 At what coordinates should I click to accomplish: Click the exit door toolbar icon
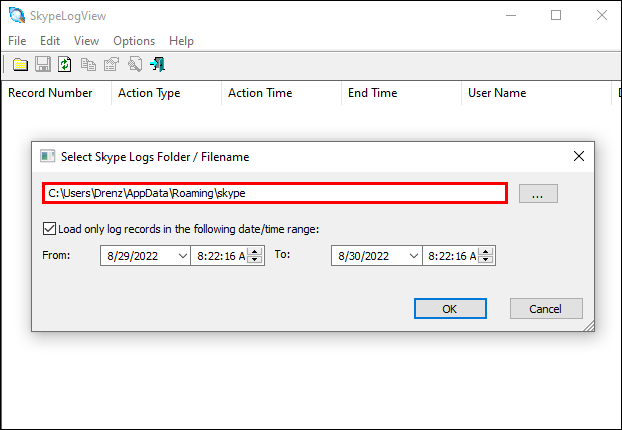pos(157,64)
